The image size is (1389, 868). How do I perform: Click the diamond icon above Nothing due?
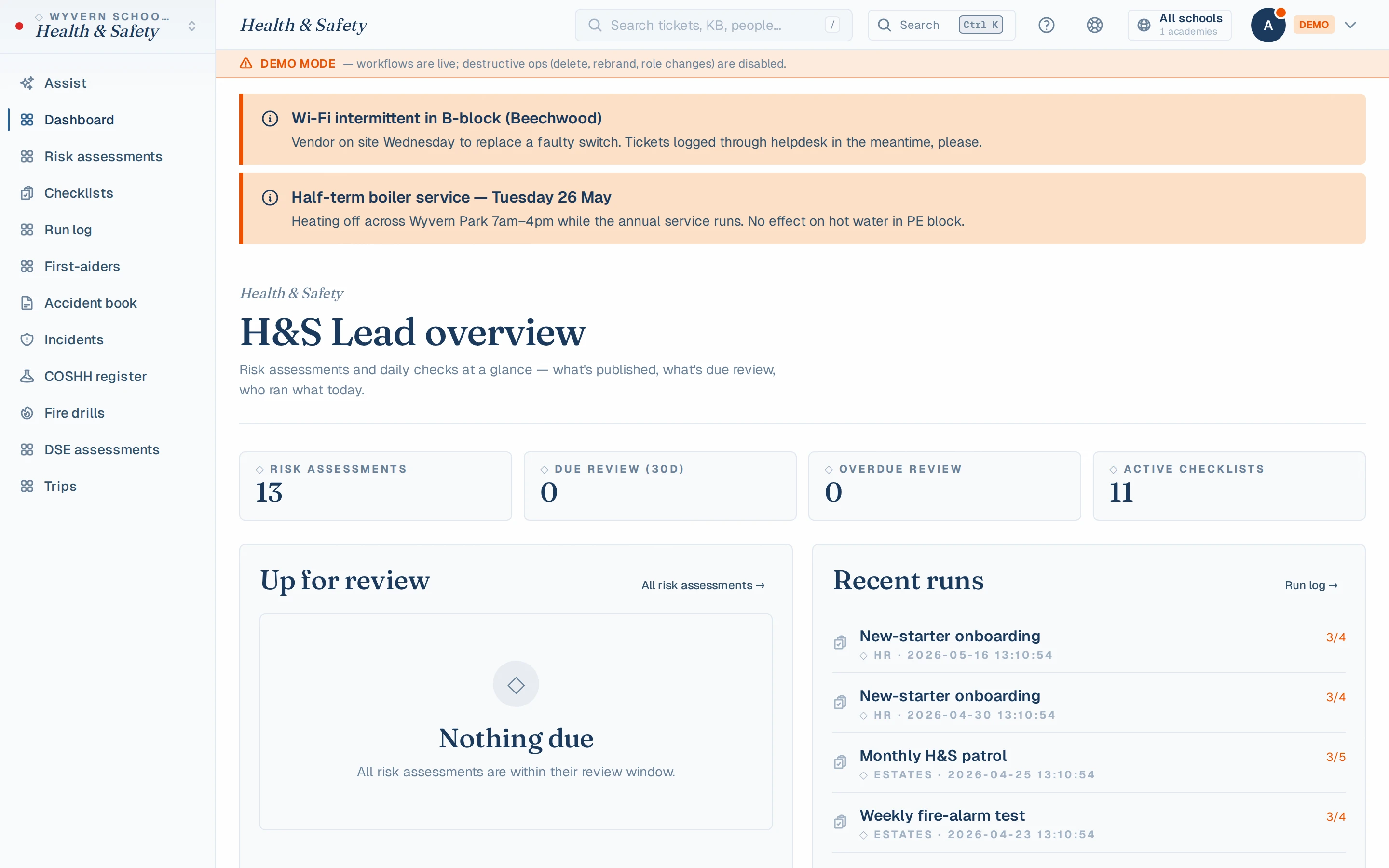(x=516, y=684)
